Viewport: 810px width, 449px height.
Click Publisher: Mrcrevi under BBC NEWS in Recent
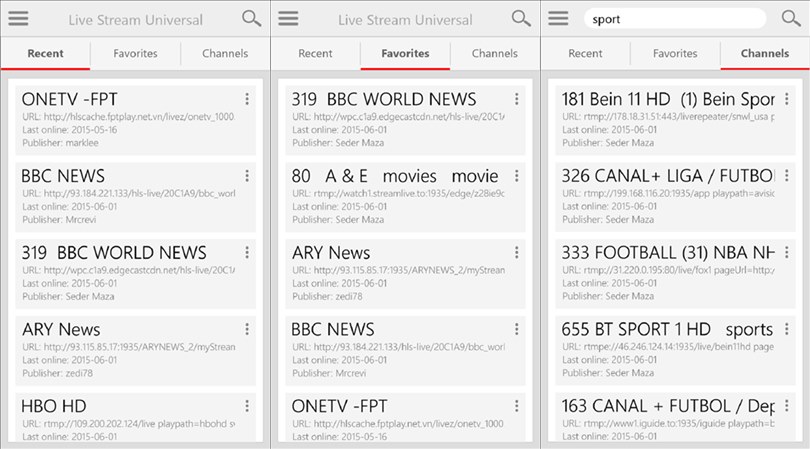[x=59, y=220]
